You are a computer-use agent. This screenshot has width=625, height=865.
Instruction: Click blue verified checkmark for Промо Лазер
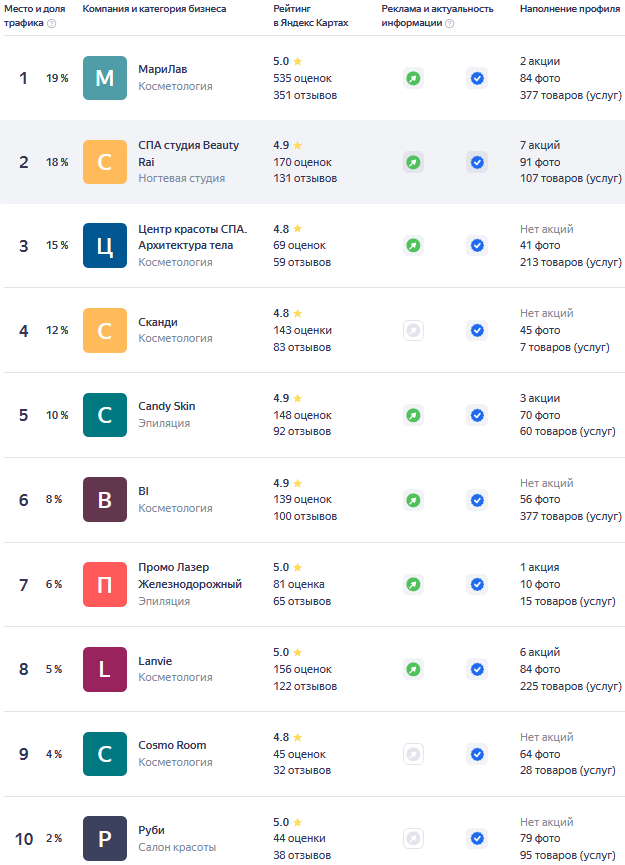pyautogui.click(x=477, y=584)
